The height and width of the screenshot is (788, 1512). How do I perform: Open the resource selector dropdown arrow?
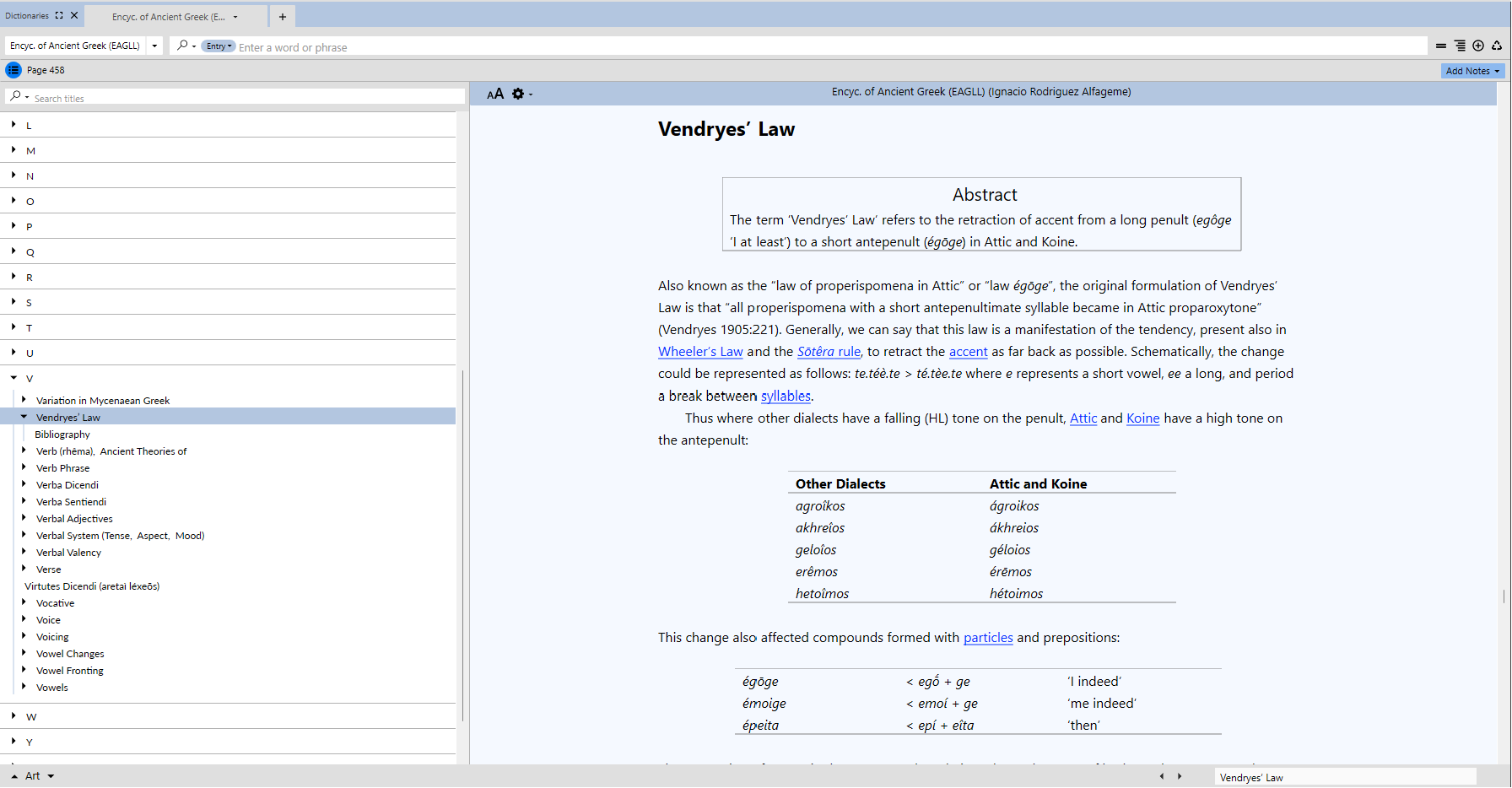click(154, 46)
